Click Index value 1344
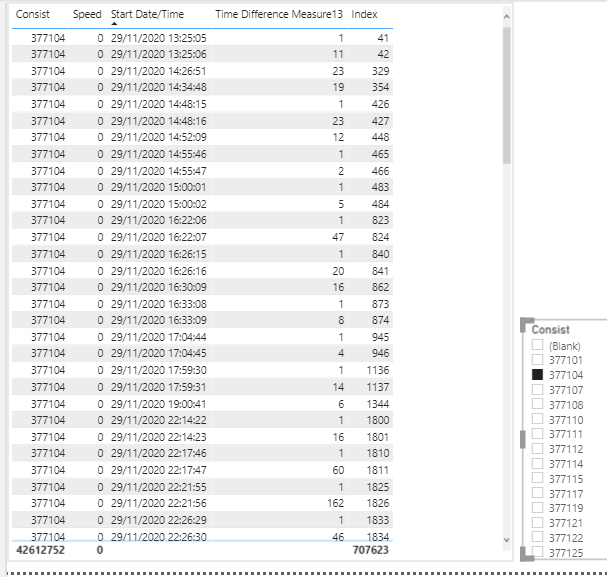 [378, 404]
